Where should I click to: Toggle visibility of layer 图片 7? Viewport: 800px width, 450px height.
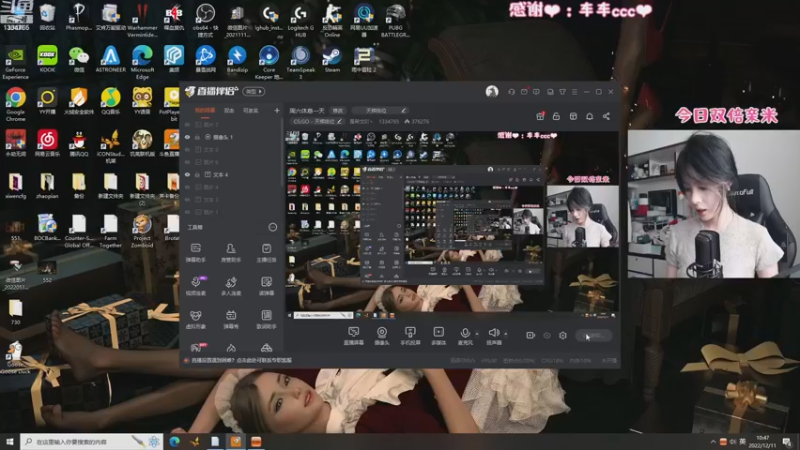(187, 124)
